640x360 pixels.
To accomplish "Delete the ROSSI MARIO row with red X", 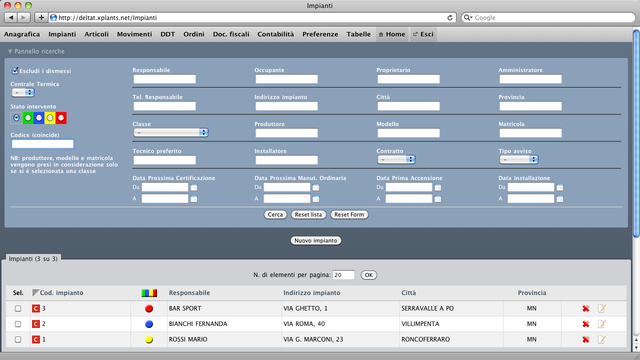I will pos(586,340).
